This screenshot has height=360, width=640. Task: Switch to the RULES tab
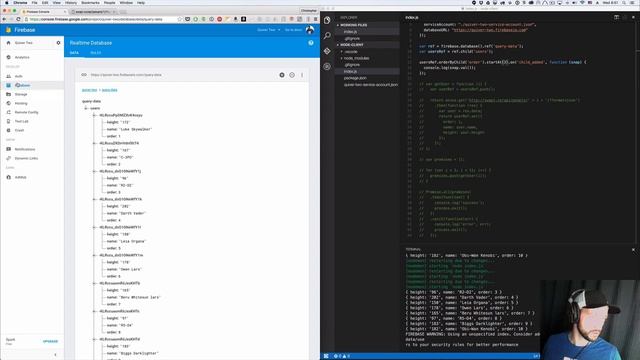(96, 53)
